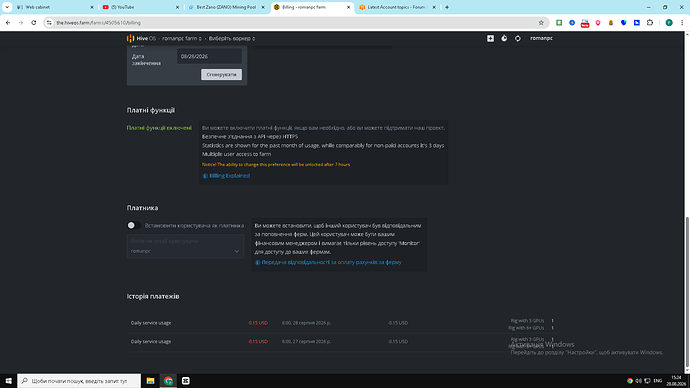Click the Chrome icon in the taskbar
The image size is (690, 388).
pos(168,381)
